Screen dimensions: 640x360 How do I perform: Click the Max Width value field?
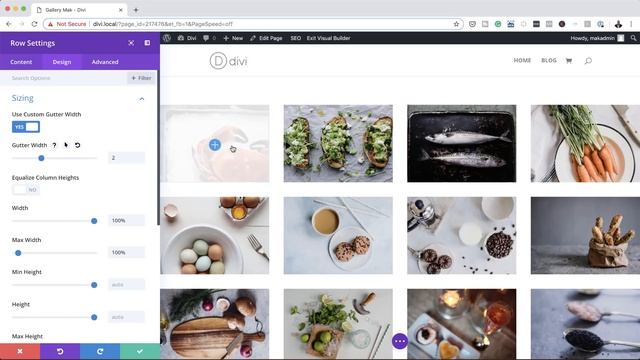click(x=127, y=253)
